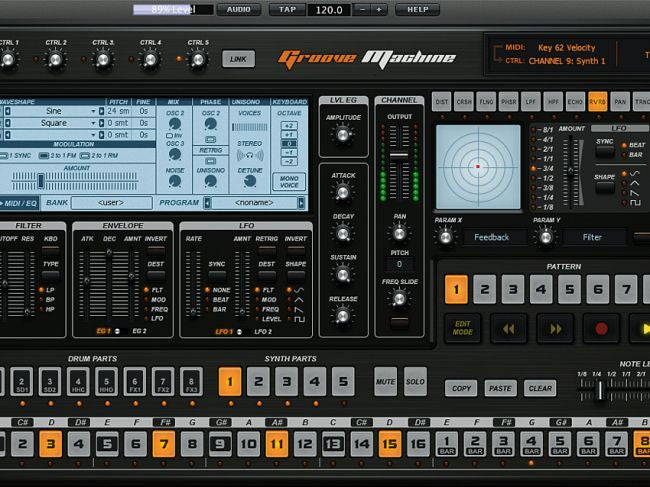The height and width of the screenshot is (487, 650).
Task: Activate the ECHO effect button
Action: click(574, 101)
